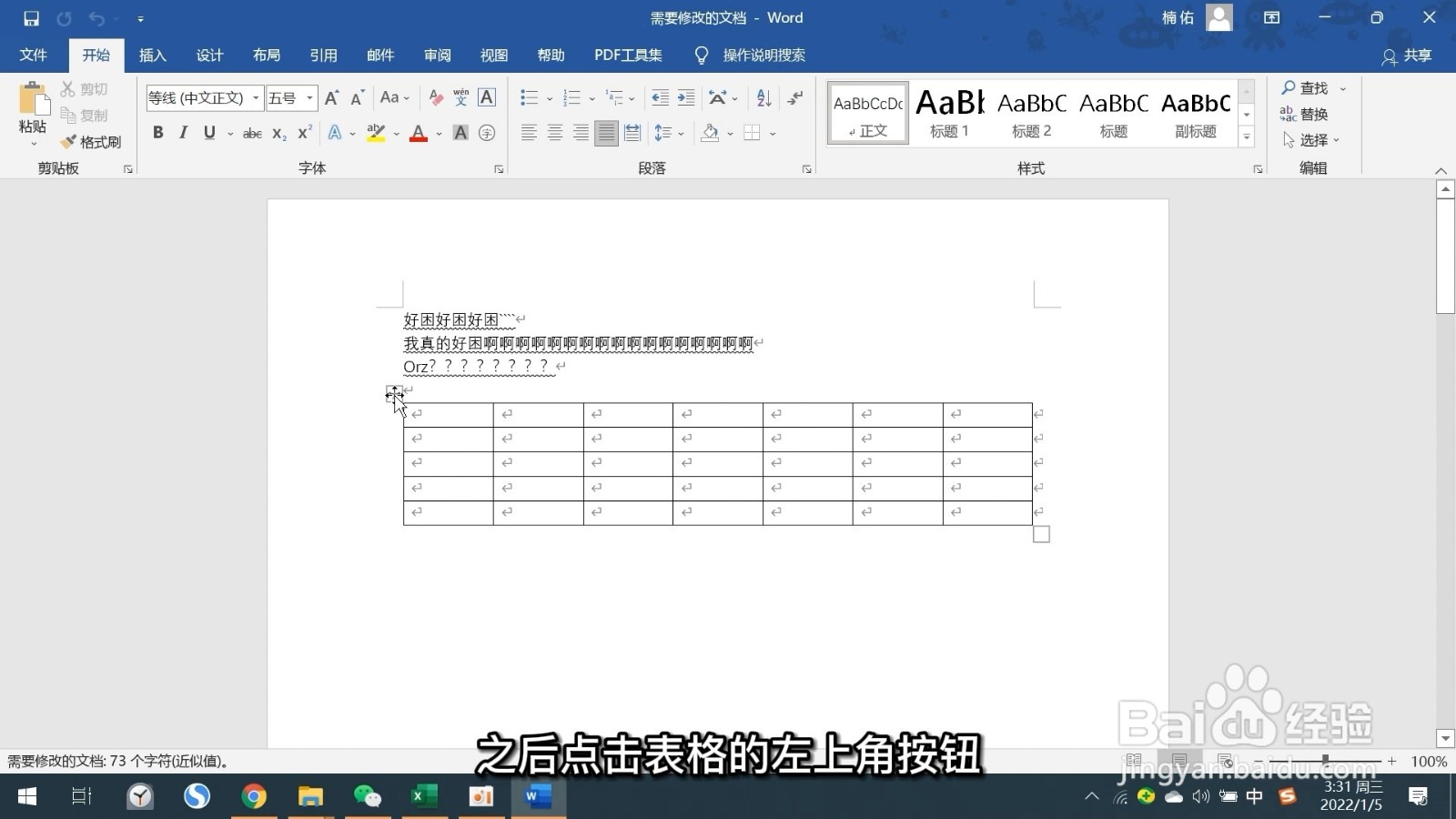The height and width of the screenshot is (819, 1456).
Task: Open the Change Case Aa dropdown
Action: (395, 97)
